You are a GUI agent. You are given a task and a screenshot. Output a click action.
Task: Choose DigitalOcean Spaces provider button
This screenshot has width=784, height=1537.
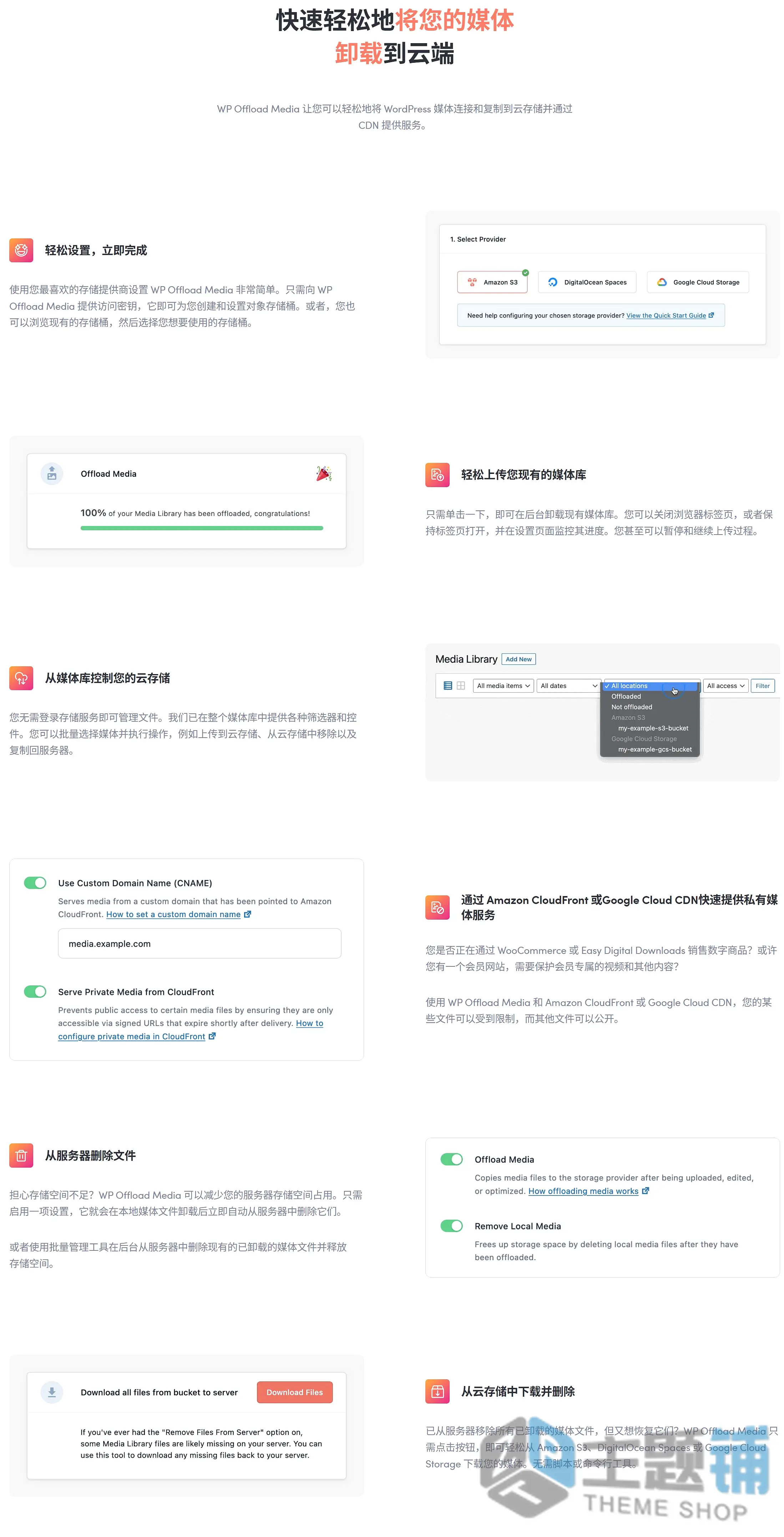(587, 282)
